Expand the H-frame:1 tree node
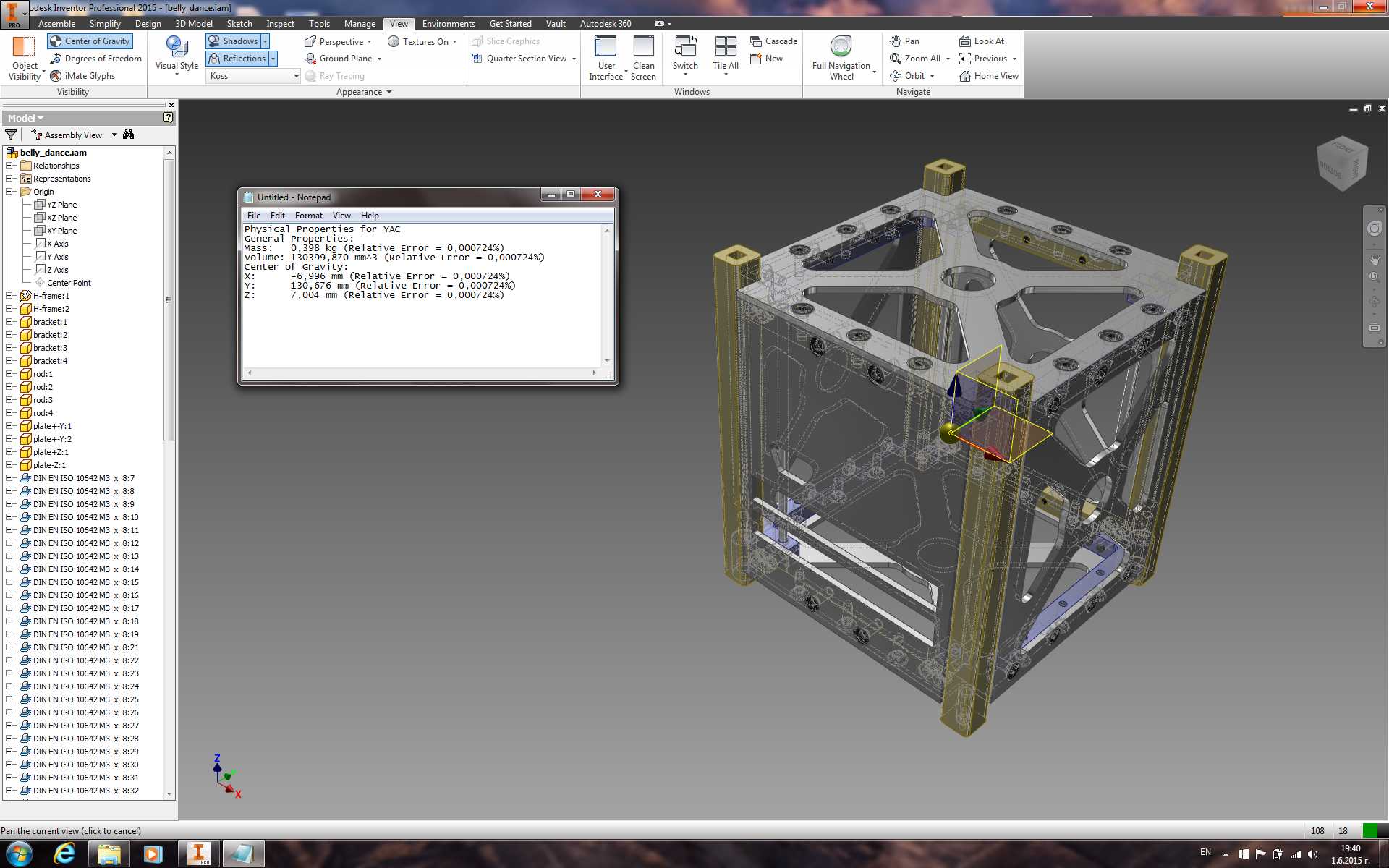1389x868 pixels. (9, 296)
